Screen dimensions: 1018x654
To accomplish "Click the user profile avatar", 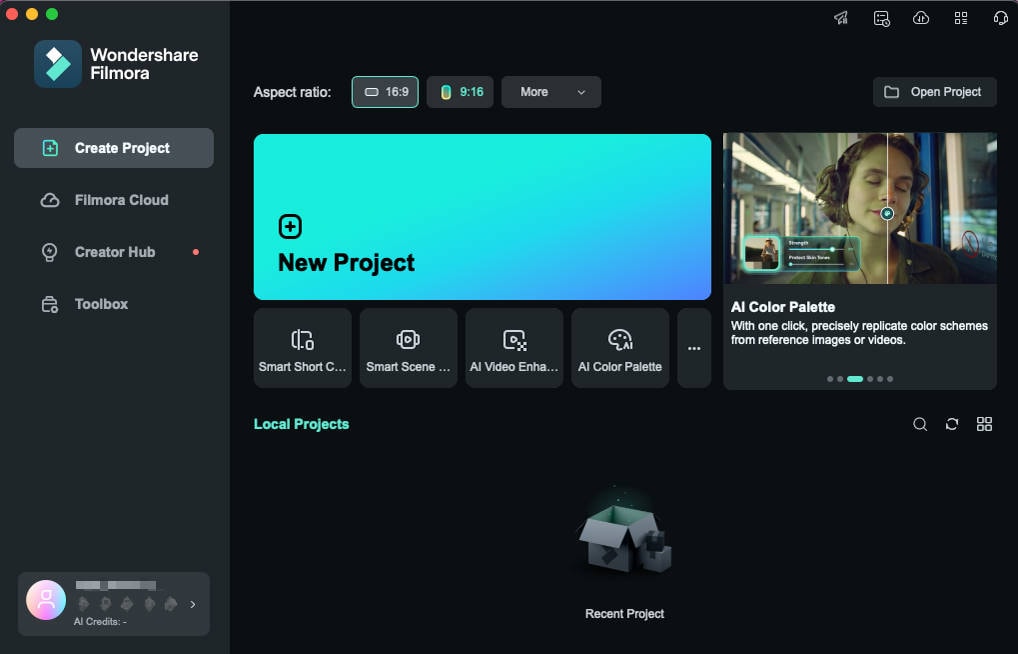I will click(45, 599).
